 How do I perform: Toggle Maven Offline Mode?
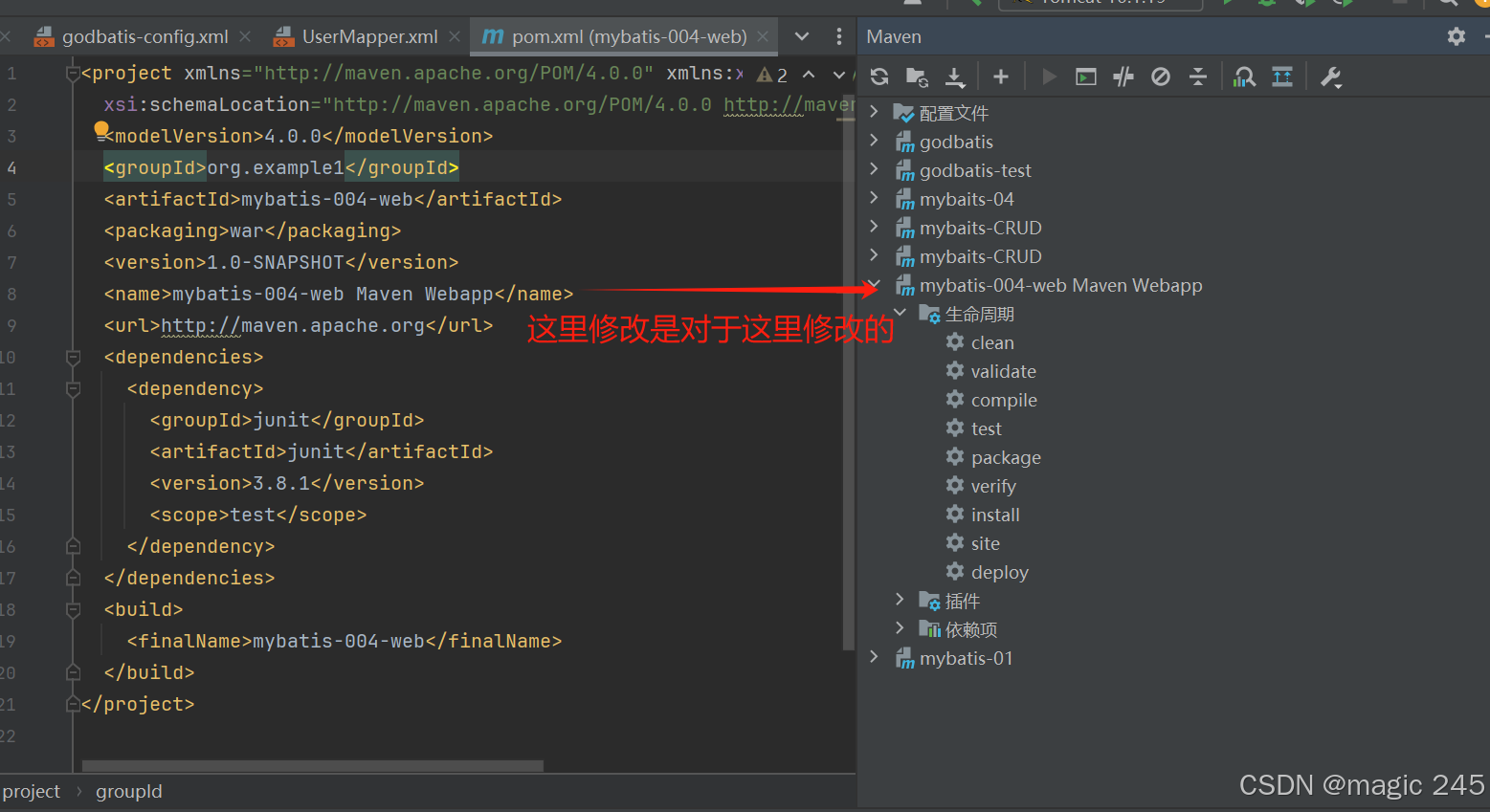[x=1123, y=77]
